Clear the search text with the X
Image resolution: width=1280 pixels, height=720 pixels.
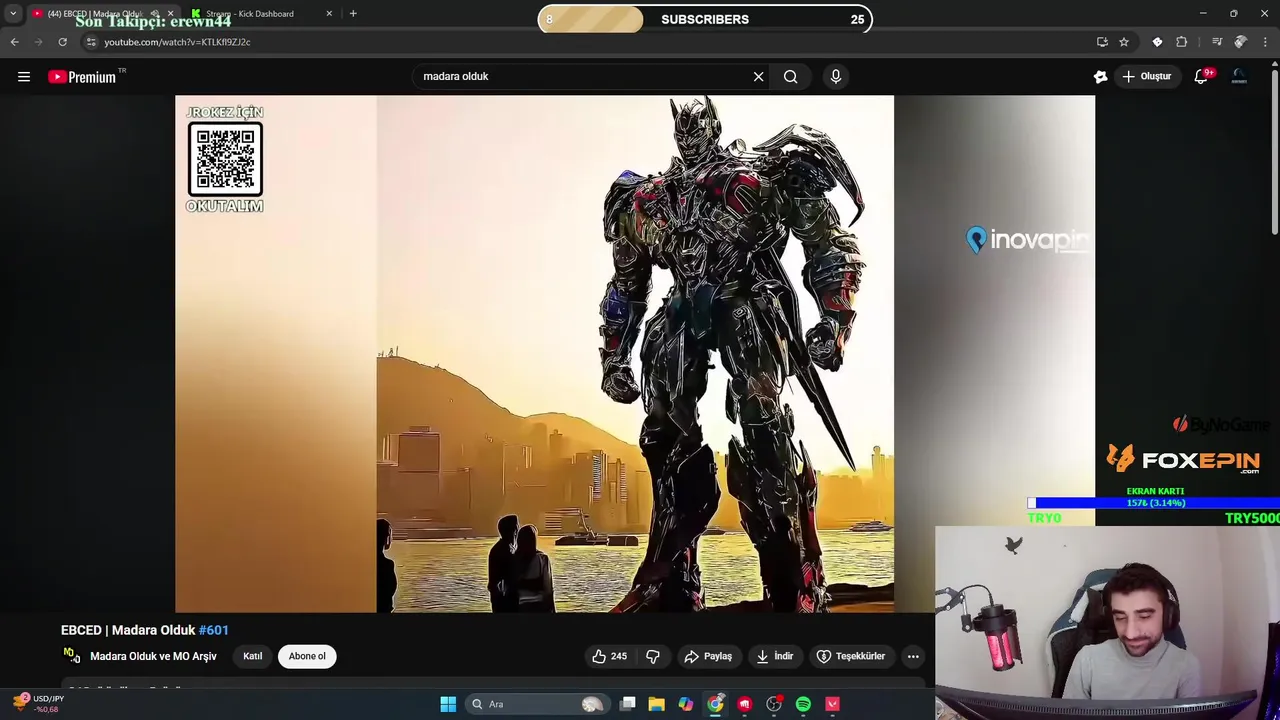(758, 77)
